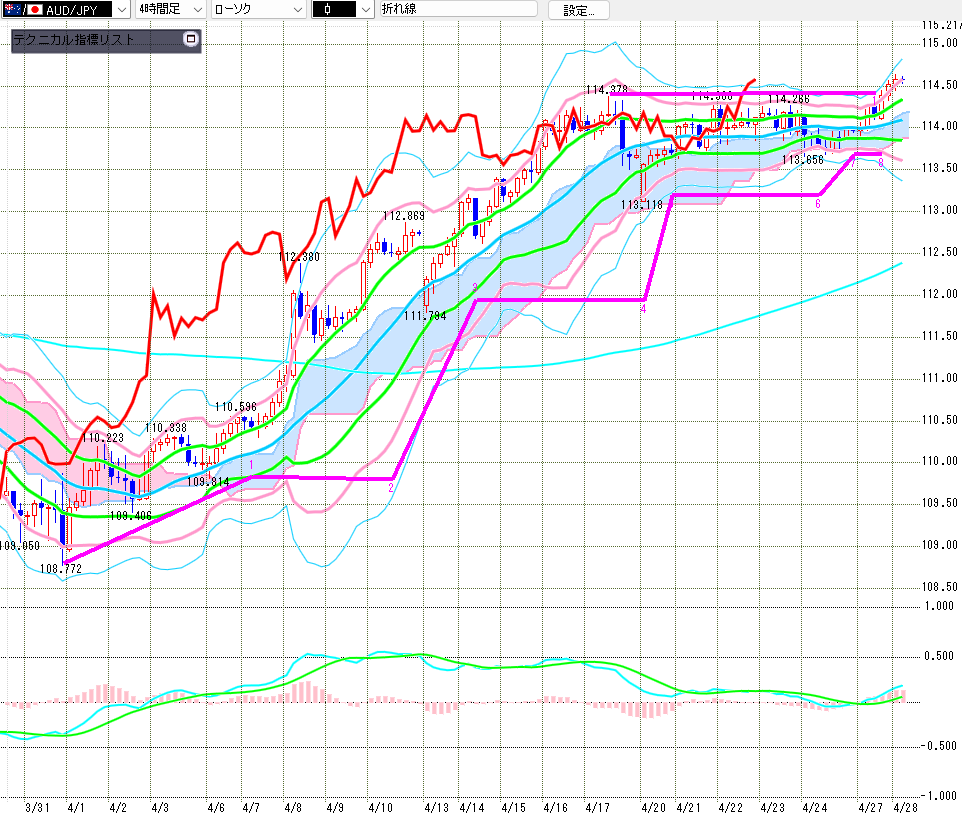Viewport: 962px width, 815px height.
Task: Click the 111.794 swing low label
Action: 424,316
